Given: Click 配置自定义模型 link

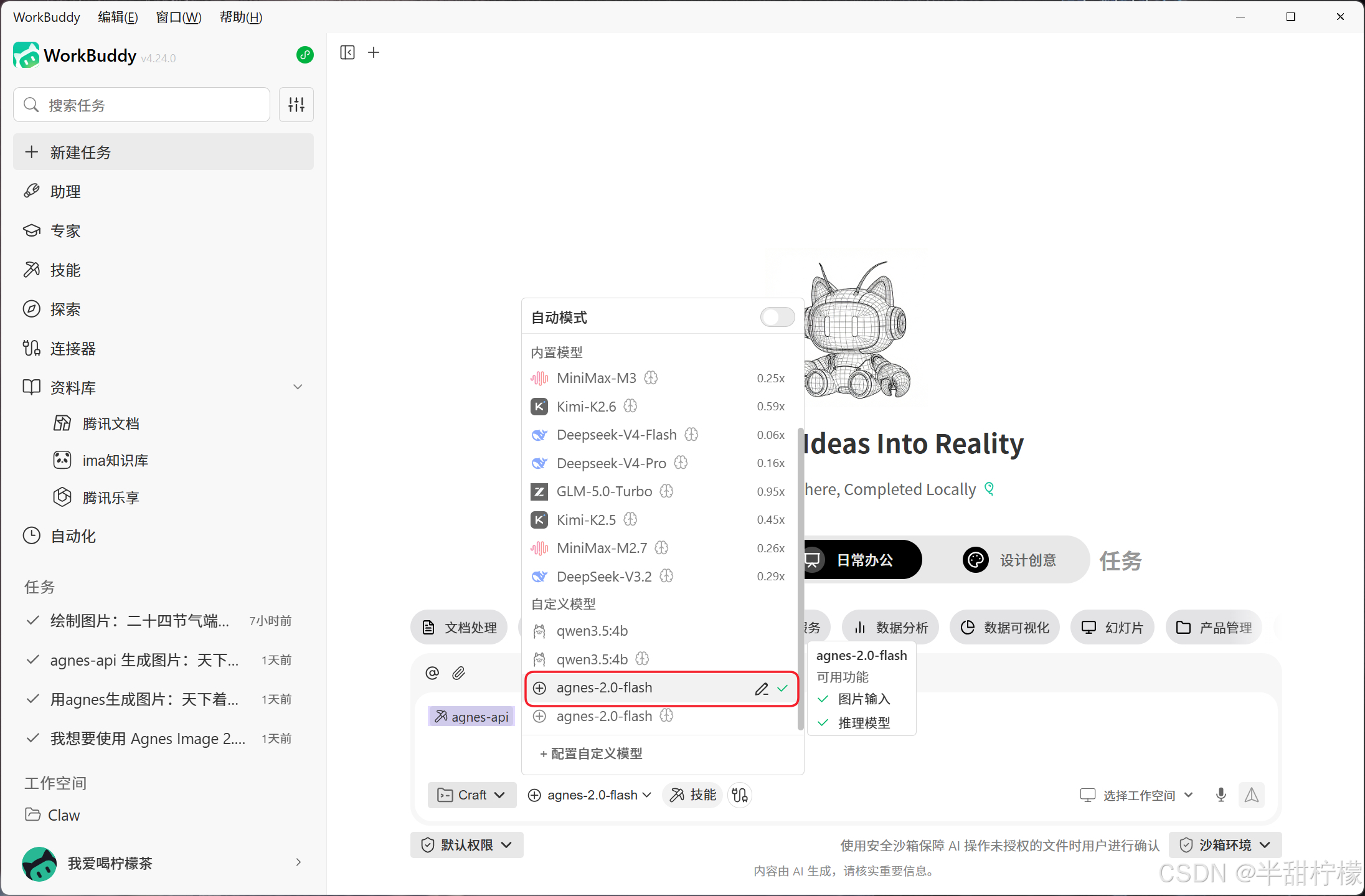Looking at the screenshot, I should tap(591, 753).
